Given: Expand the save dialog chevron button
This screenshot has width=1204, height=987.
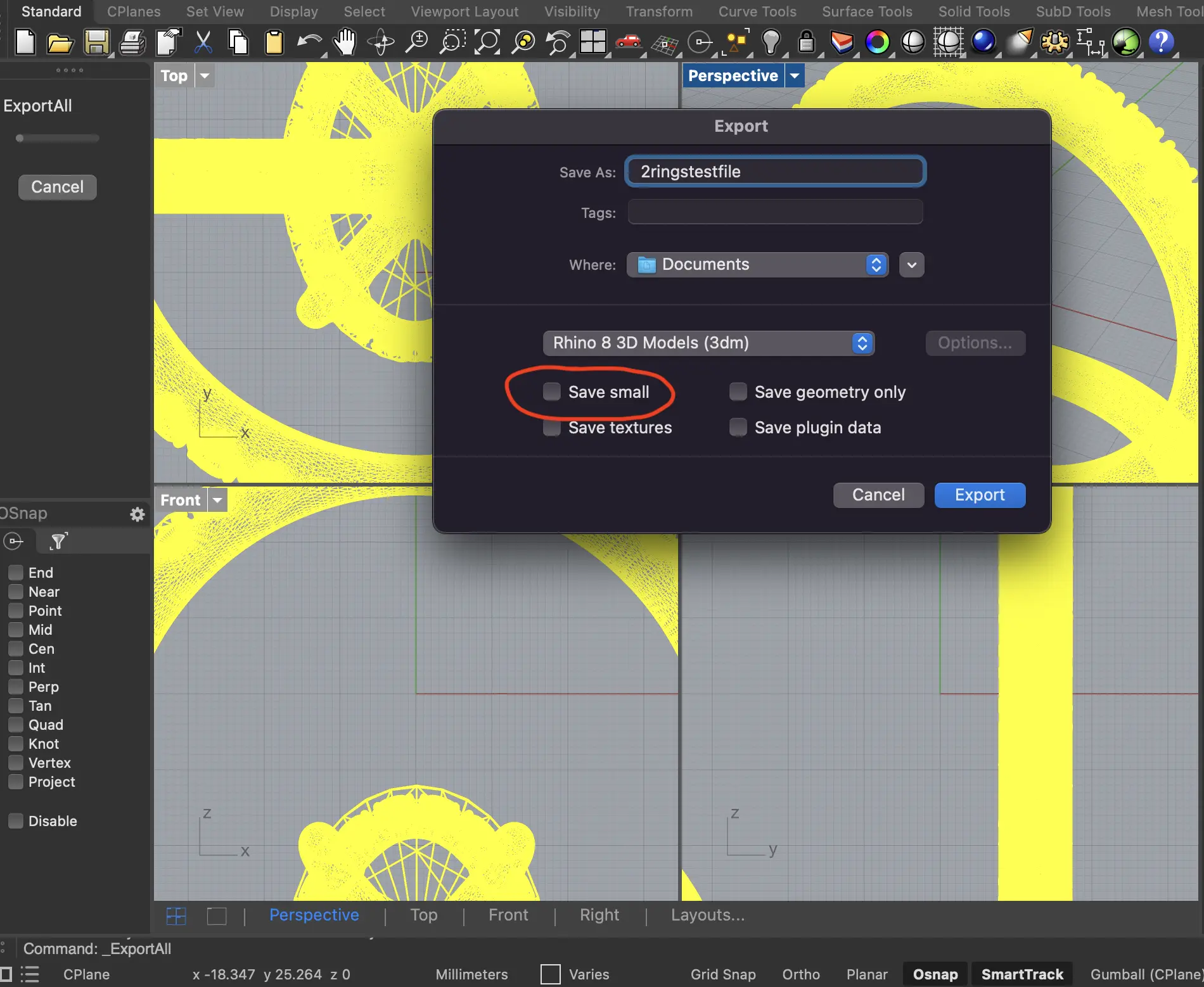Looking at the screenshot, I should click(911, 265).
